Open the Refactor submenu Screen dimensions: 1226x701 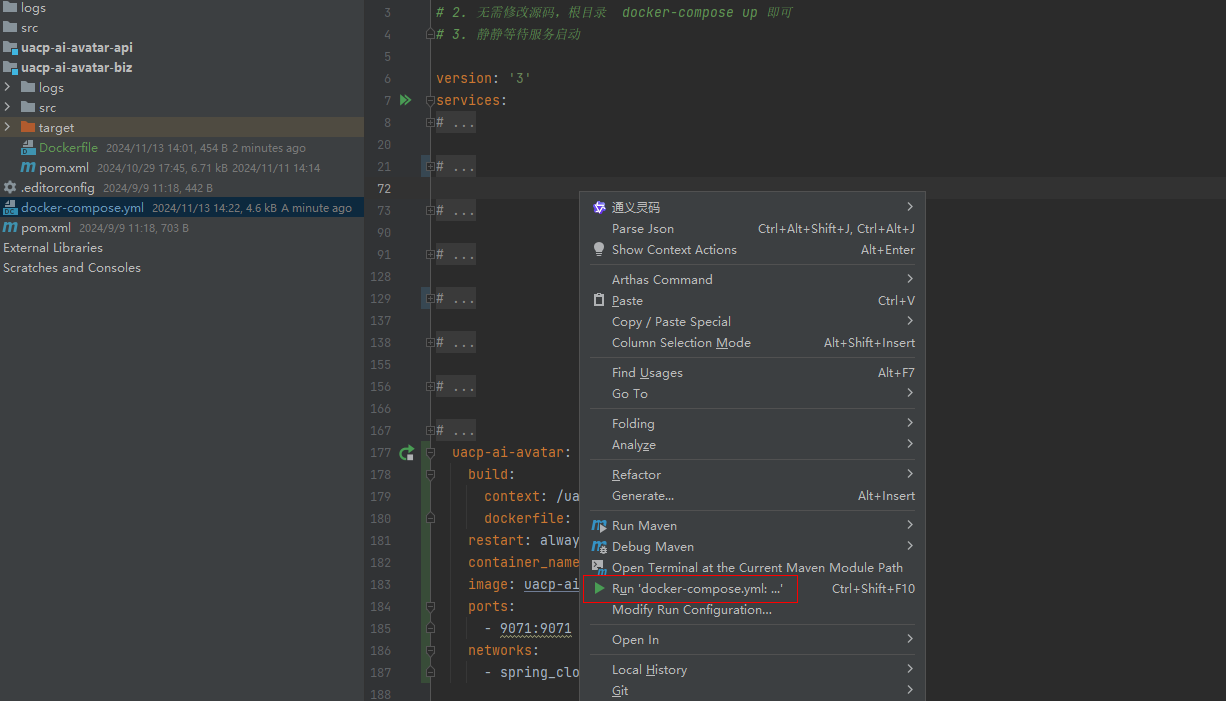[636, 475]
